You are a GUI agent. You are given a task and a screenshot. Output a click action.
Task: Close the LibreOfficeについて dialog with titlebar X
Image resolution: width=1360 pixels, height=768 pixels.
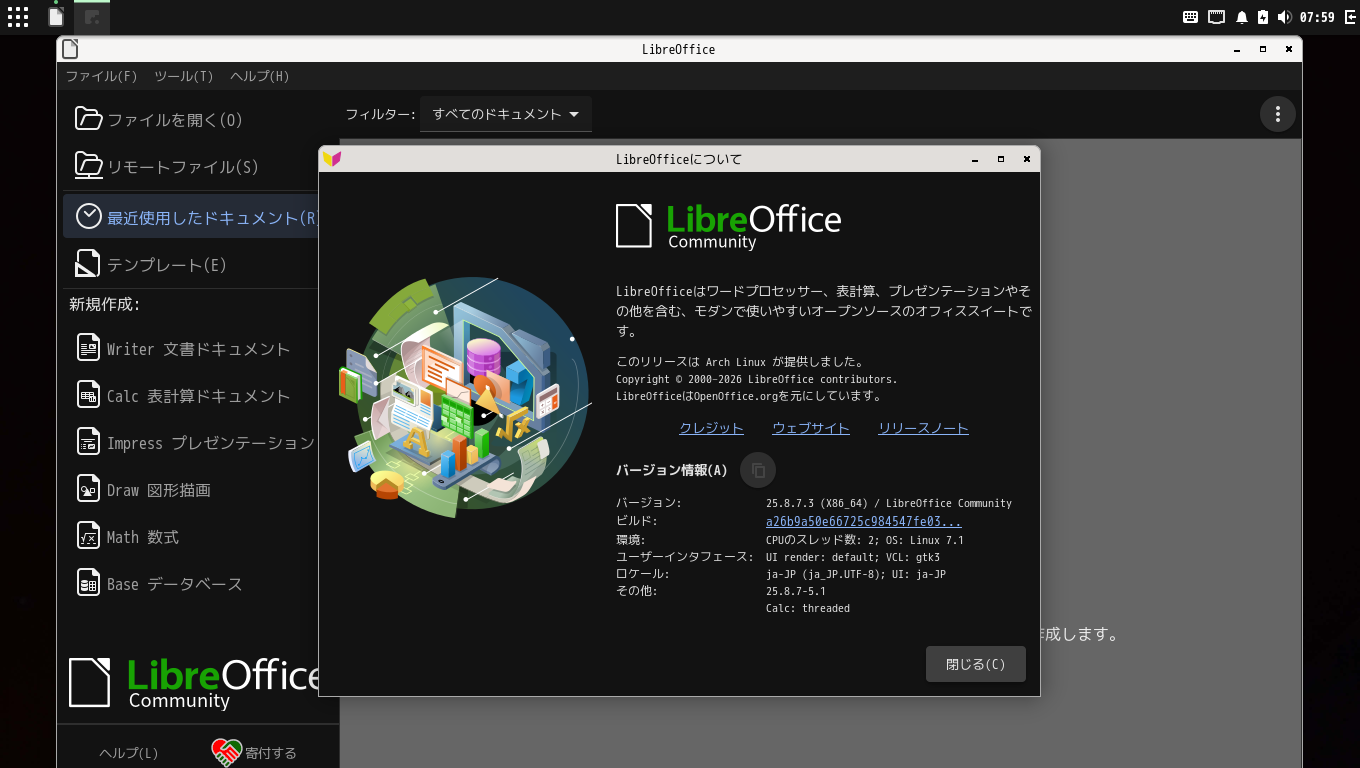[1026, 159]
